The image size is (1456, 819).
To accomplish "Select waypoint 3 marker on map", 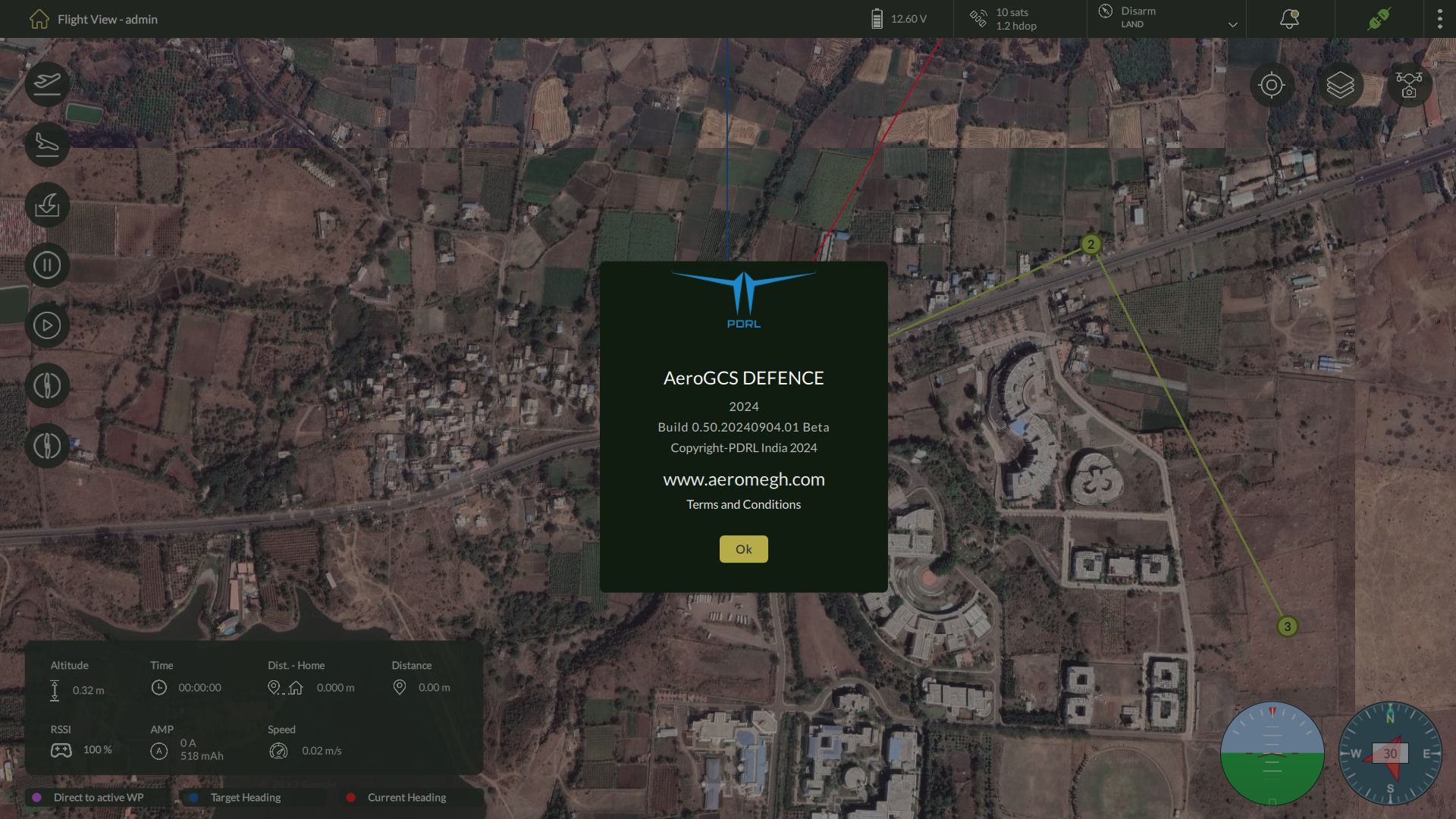I will pyautogui.click(x=1287, y=626).
